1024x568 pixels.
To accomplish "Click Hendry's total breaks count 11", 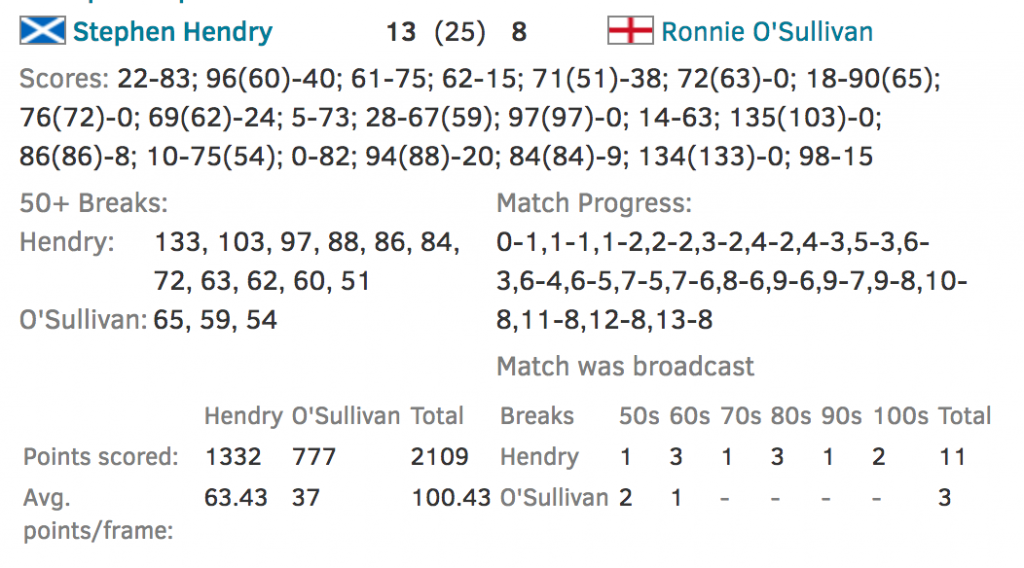I will click(x=953, y=457).
